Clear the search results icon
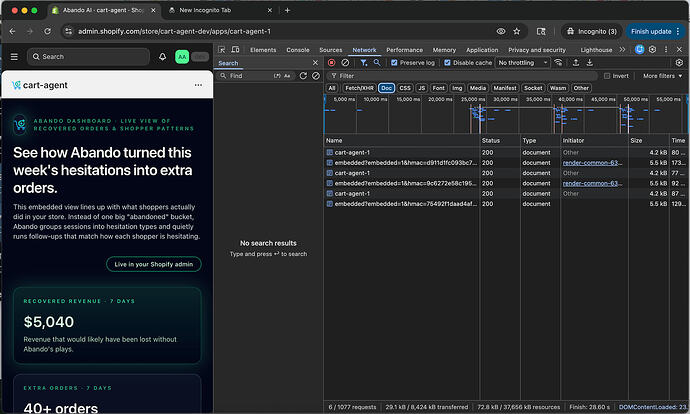 tap(316, 76)
